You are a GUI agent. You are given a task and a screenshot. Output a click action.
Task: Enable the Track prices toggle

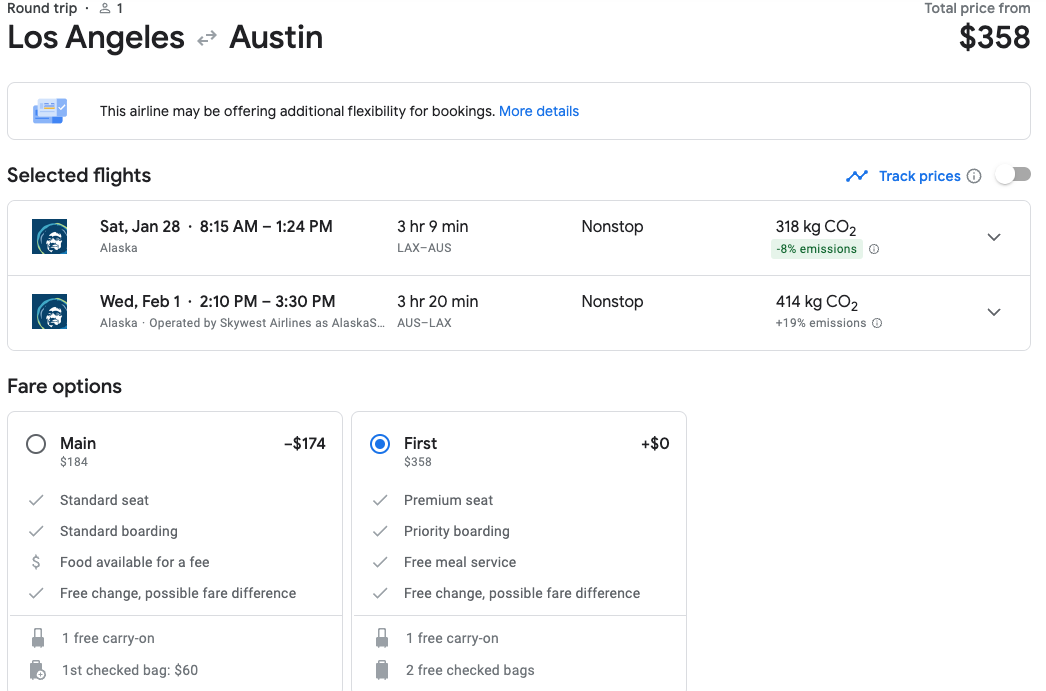click(x=1012, y=175)
